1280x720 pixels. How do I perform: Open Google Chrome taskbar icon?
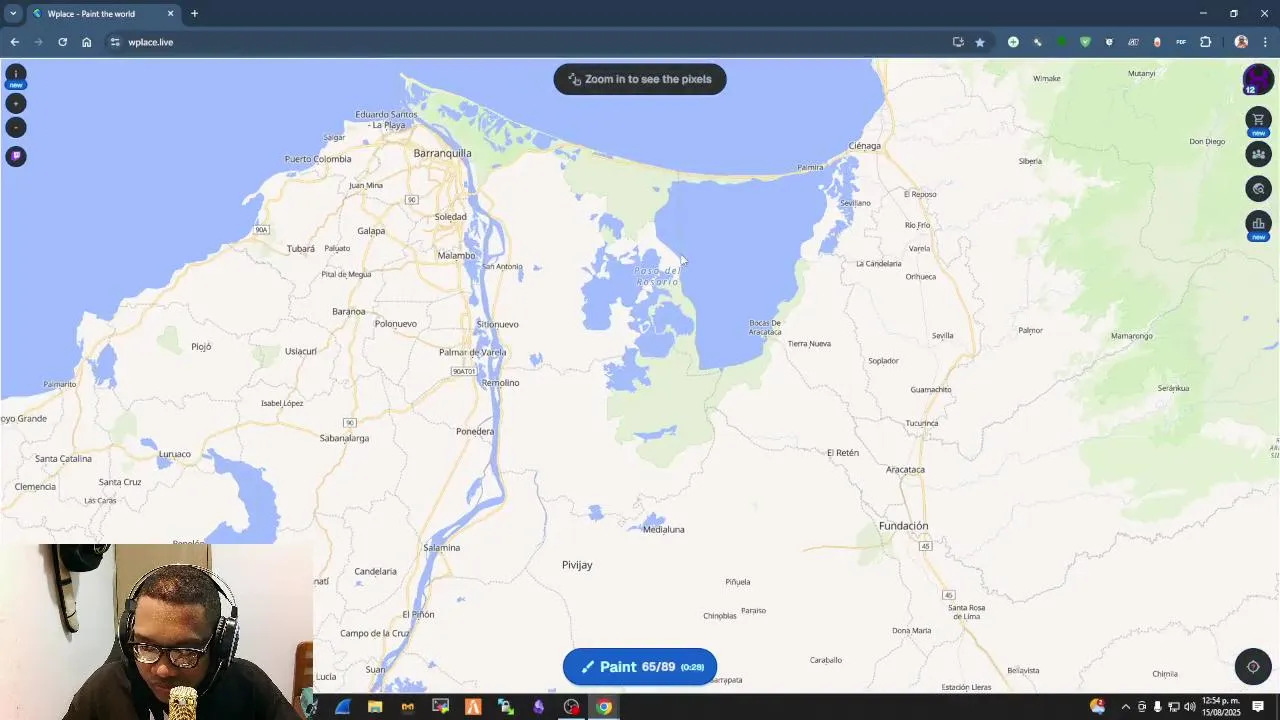[604, 707]
